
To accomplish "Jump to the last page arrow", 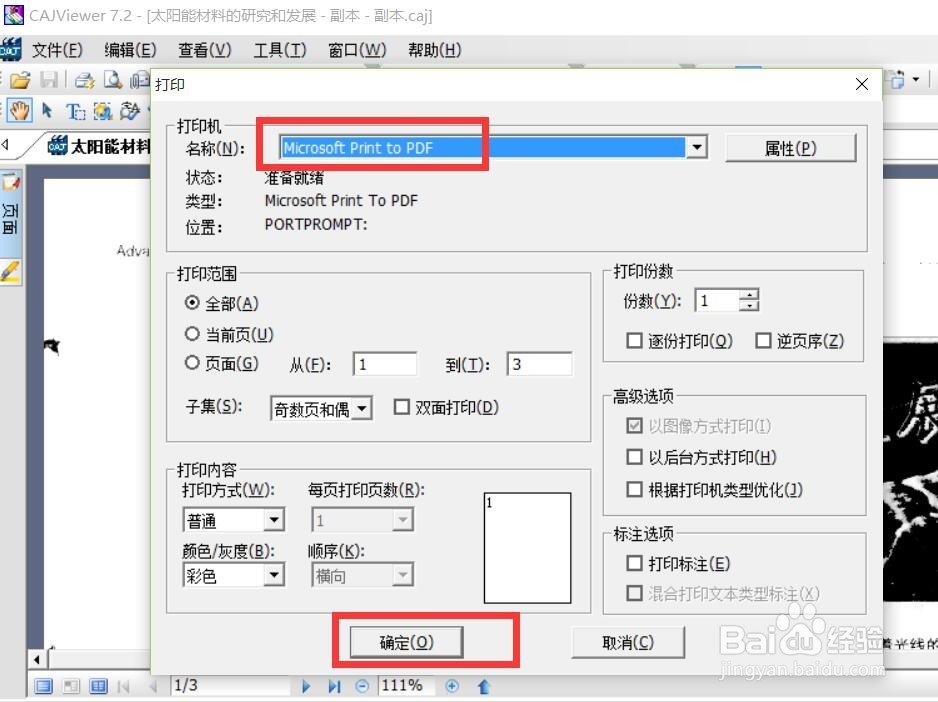I will coord(334,686).
